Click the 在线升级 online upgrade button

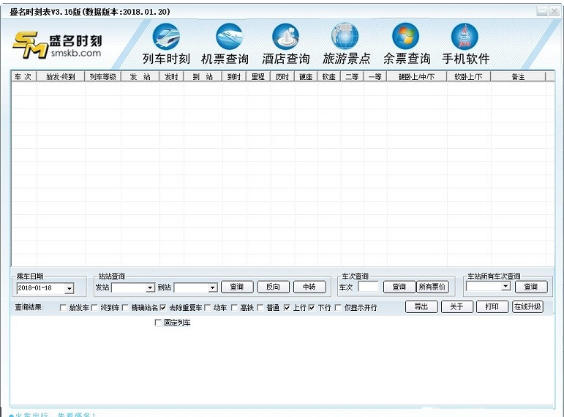coord(528,307)
